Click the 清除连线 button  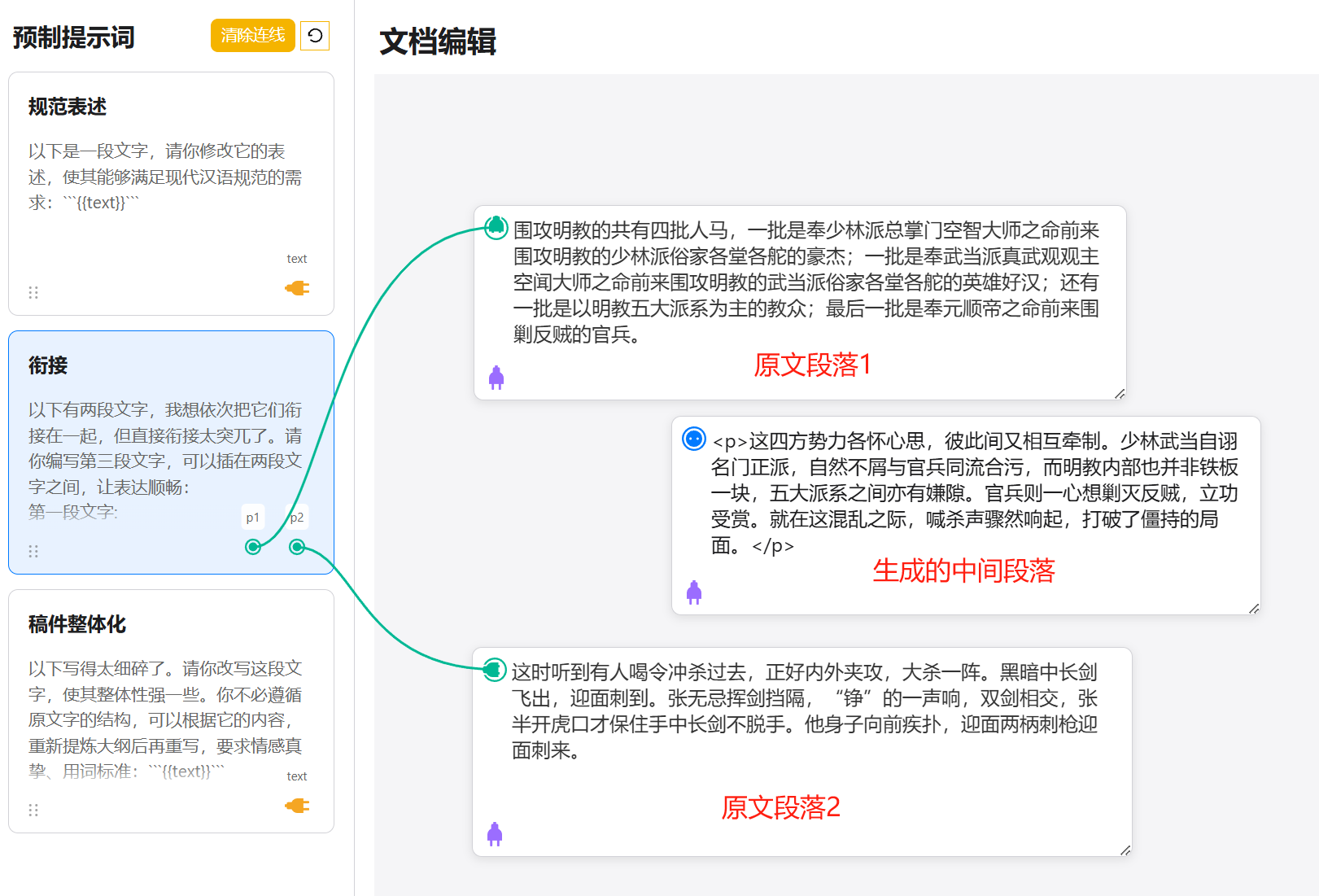(x=252, y=35)
